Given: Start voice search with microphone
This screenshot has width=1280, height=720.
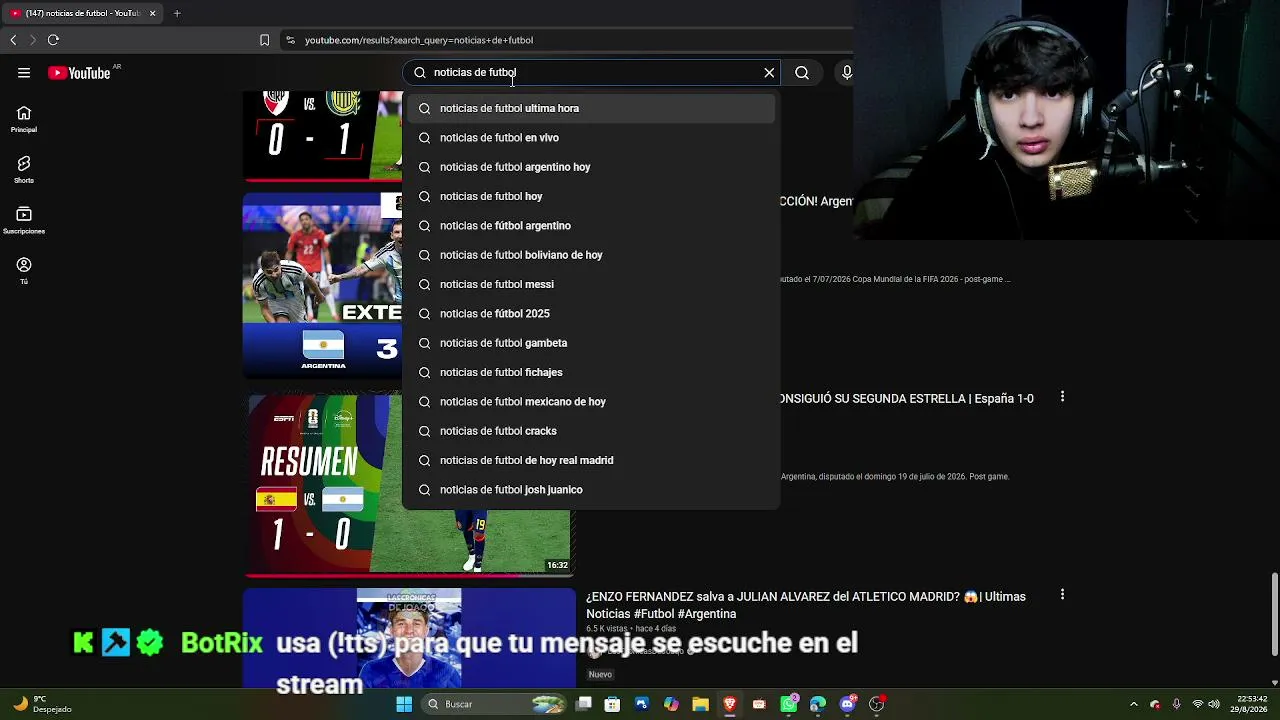Looking at the screenshot, I should pos(846,73).
